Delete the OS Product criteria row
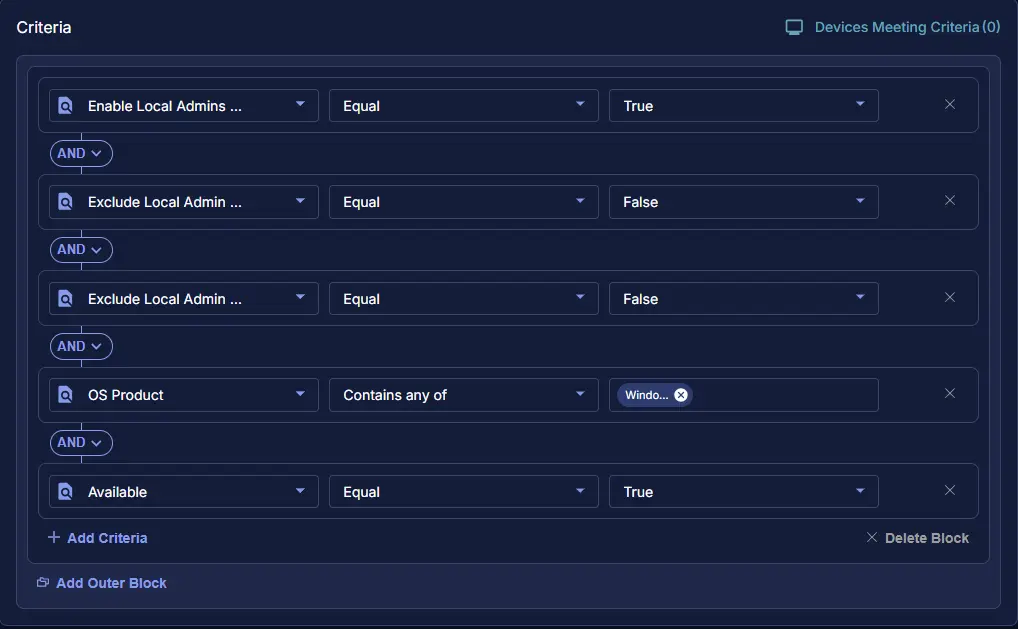The height and width of the screenshot is (629, 1018). point(950,394)
